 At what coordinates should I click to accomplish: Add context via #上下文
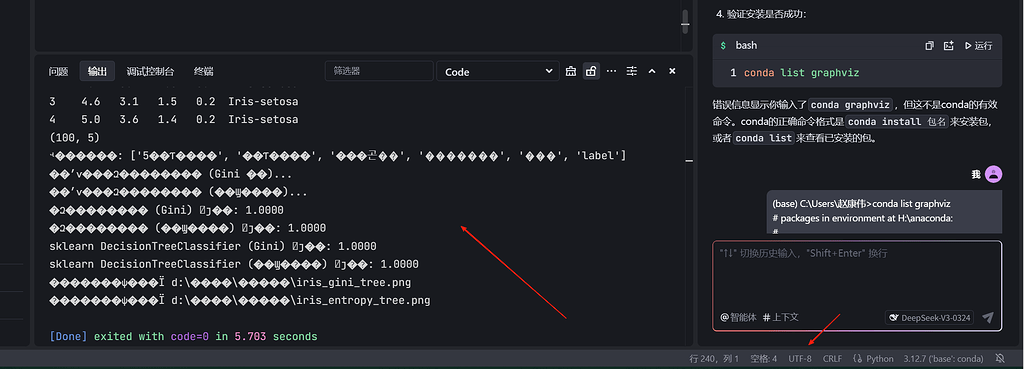pyautogui.click(x=781, y=317)
